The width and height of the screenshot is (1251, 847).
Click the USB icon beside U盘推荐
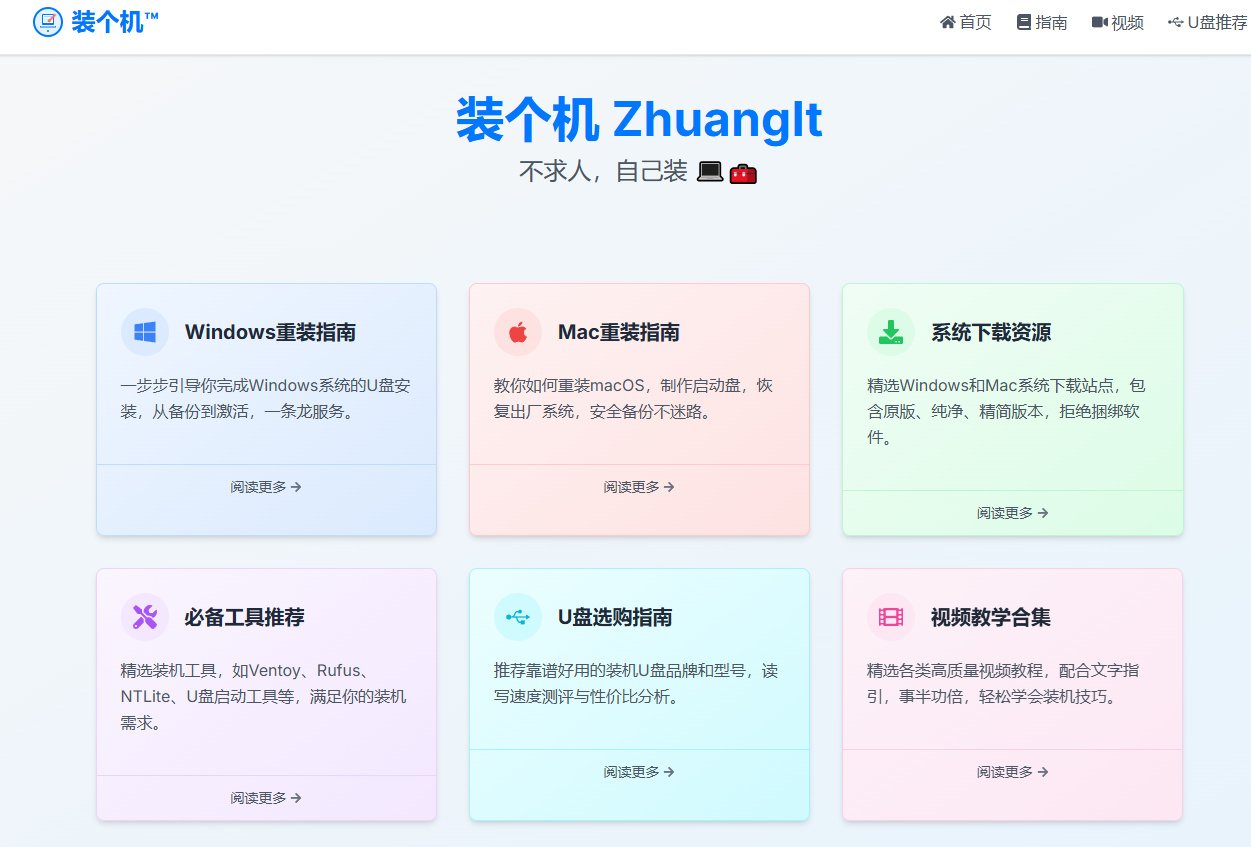(x=1176, y=22)
